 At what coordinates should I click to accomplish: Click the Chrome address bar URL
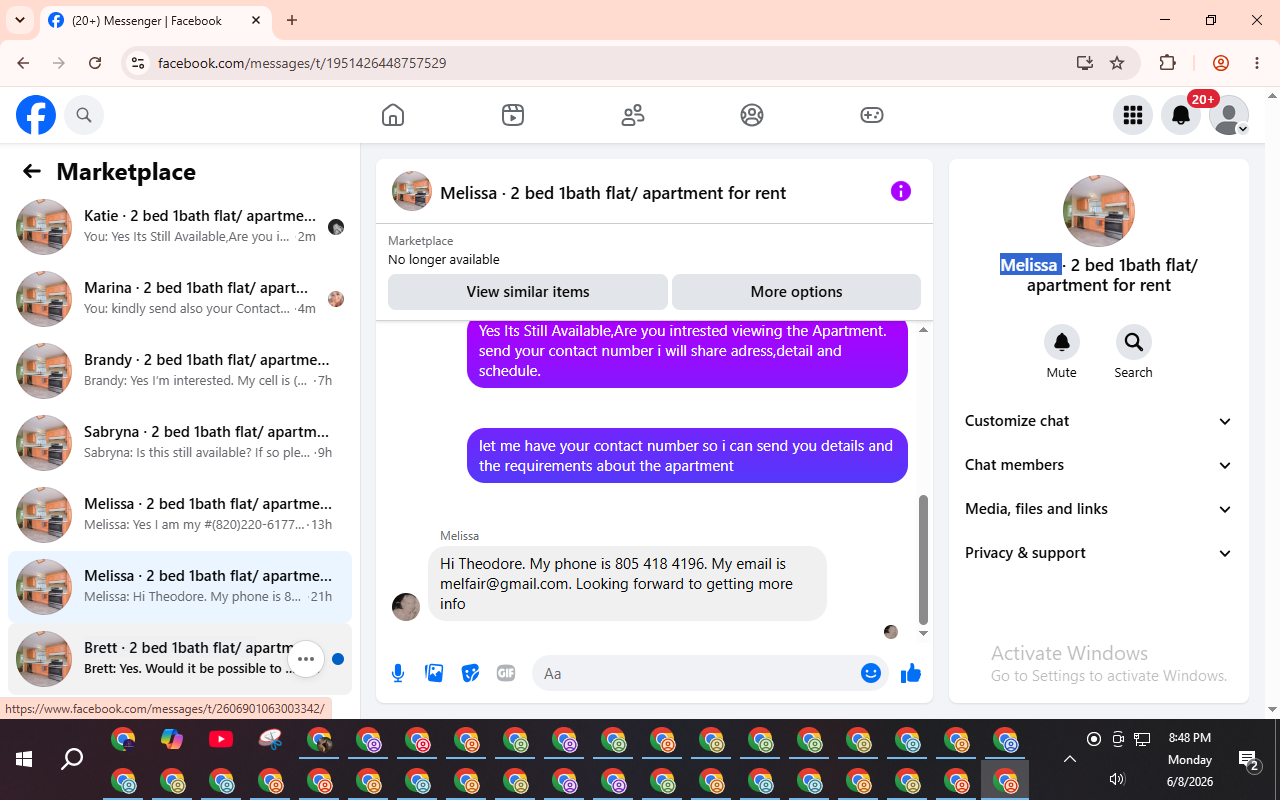click(302, 63)
